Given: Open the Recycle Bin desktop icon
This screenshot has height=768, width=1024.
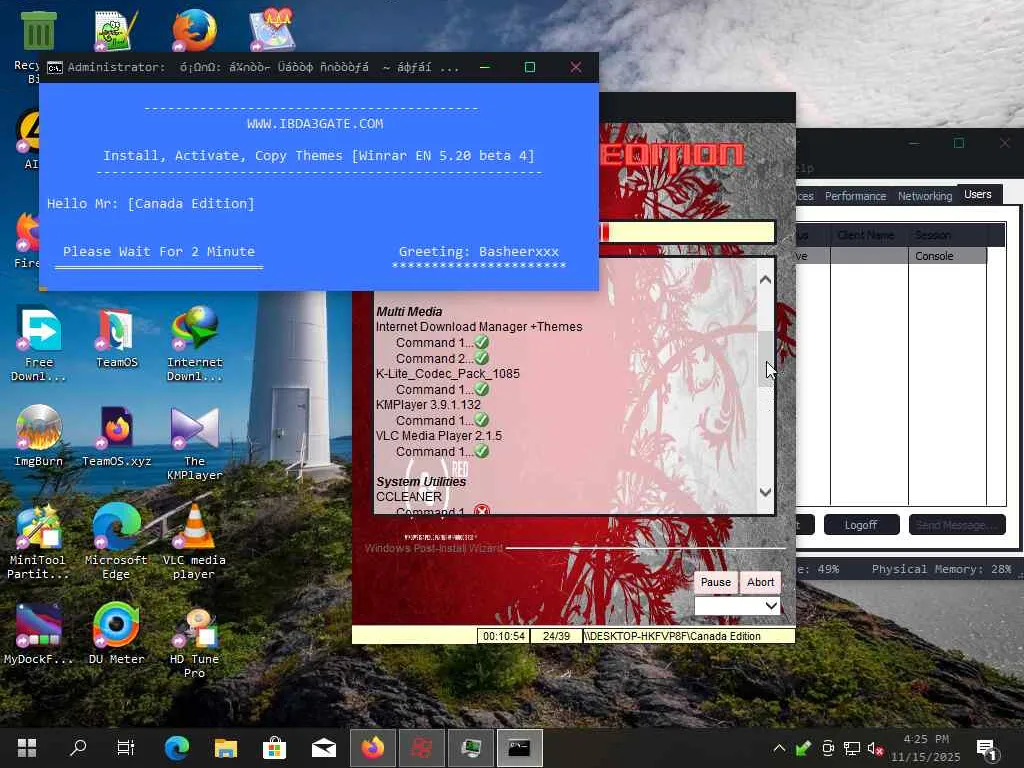Looking at the screenshot, I should [38, 33].
